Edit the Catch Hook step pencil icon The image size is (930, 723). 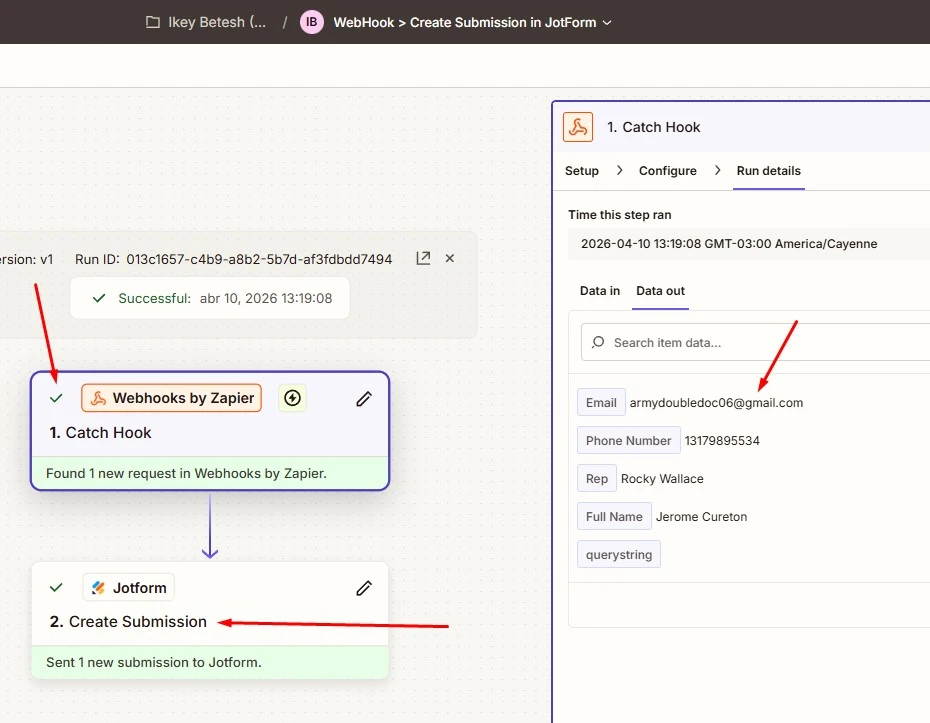[364, 399]
